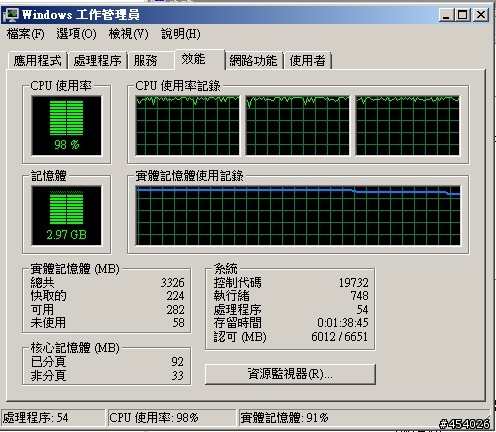The width and height of the screenshot is (496, 432).
Task: Click the 存留時間 value 0:01:38:45
Action: [343, 323]
